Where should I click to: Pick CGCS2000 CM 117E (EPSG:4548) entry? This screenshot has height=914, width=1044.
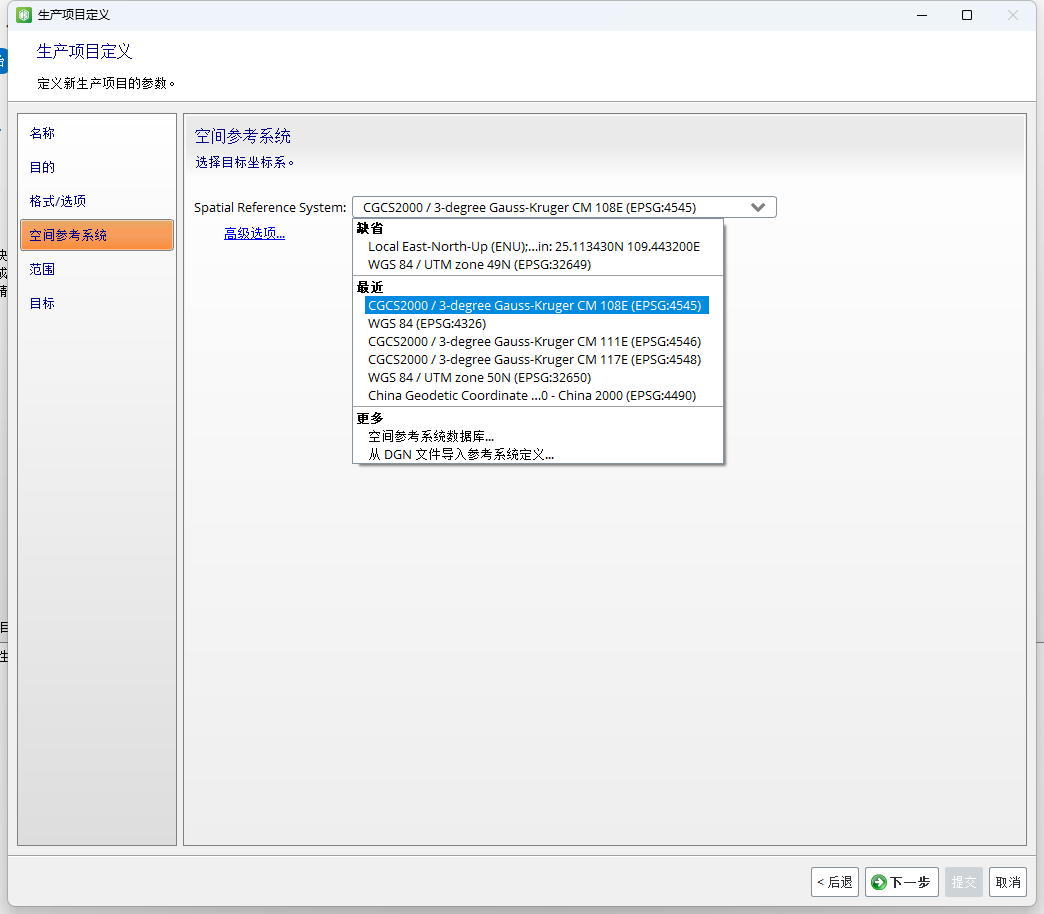click(534, 359)
